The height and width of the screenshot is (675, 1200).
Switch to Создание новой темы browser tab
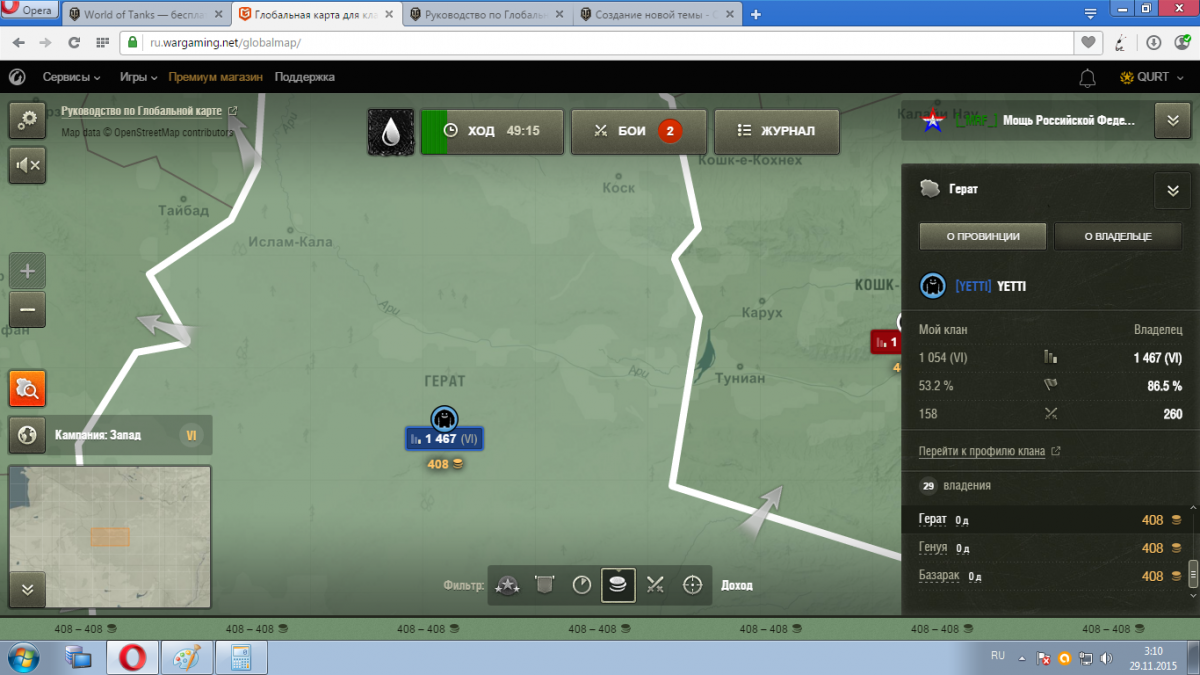pos(657,15)
